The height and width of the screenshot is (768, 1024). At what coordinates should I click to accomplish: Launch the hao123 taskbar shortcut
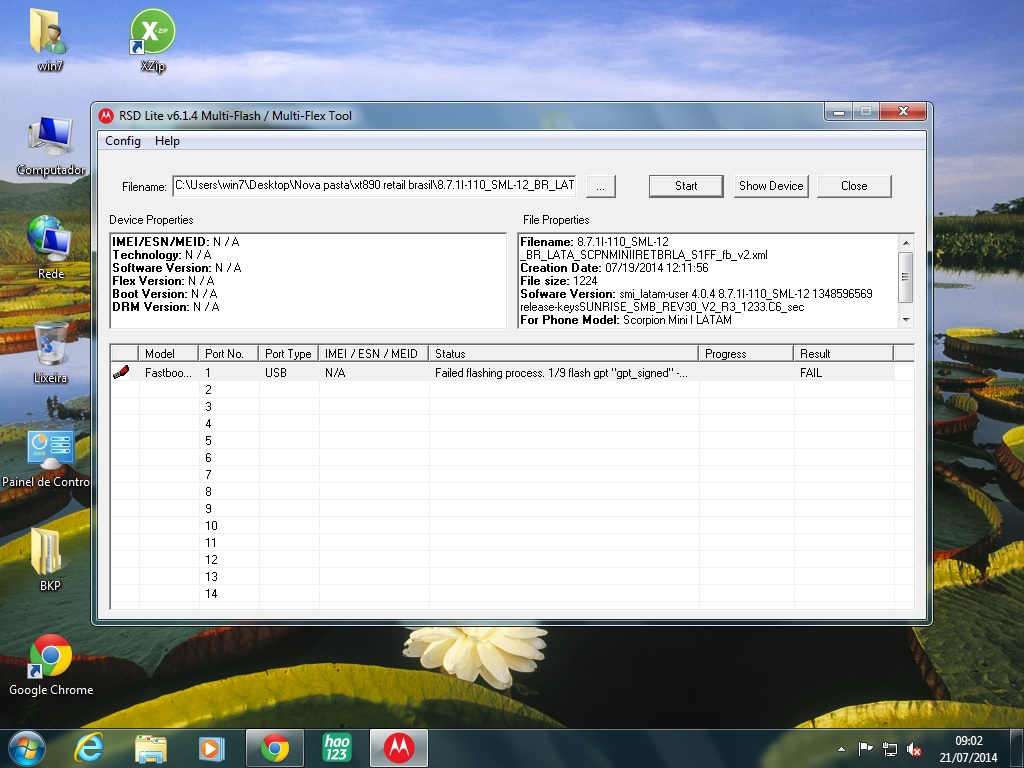[337, 747]
